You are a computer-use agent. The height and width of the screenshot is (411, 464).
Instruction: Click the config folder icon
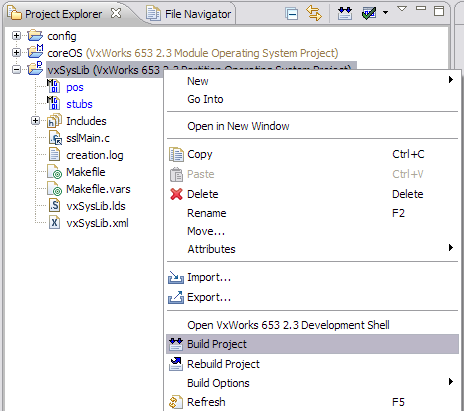[35, 35]
